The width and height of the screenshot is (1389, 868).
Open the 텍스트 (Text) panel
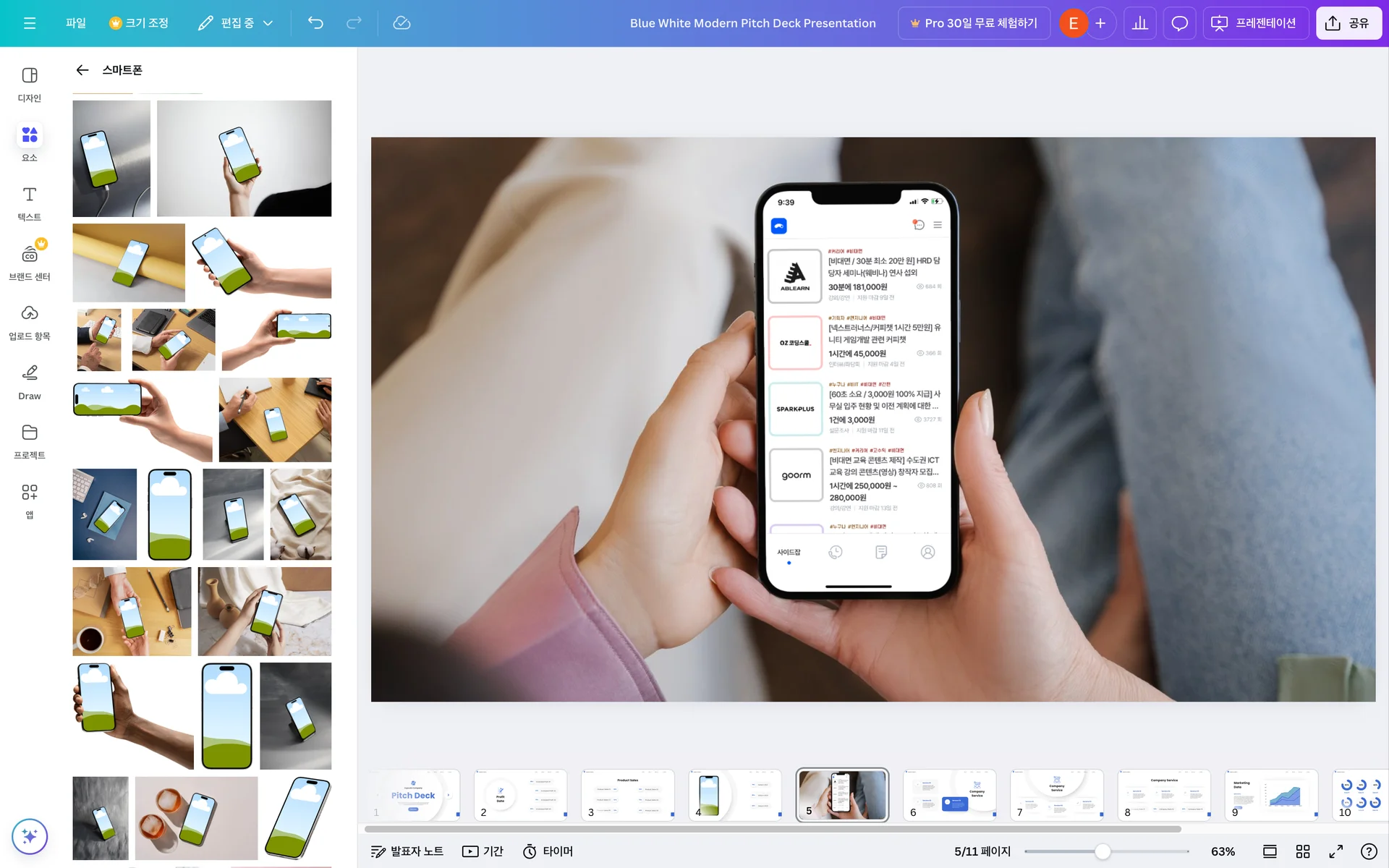tap(29, 203)
